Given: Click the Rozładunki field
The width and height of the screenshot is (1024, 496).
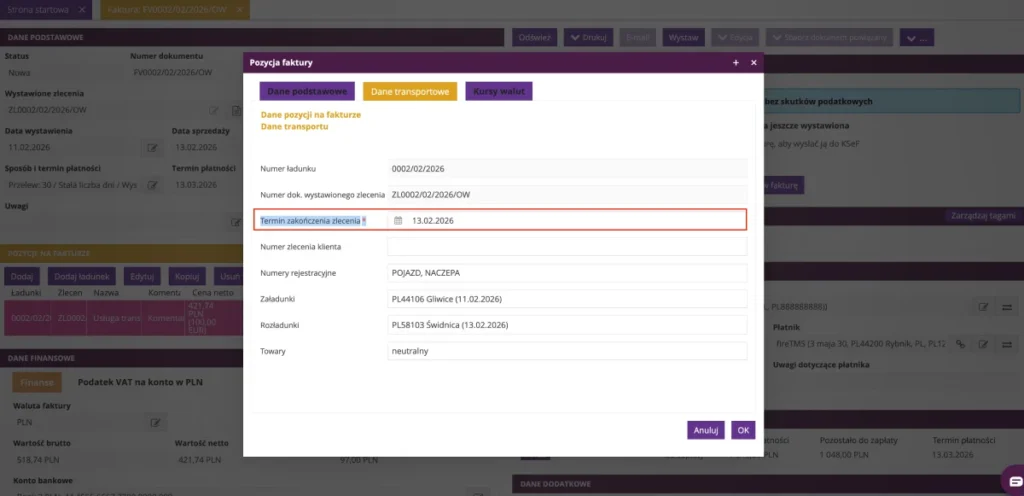Looking at the screenshot, I should tap(567, 325).
